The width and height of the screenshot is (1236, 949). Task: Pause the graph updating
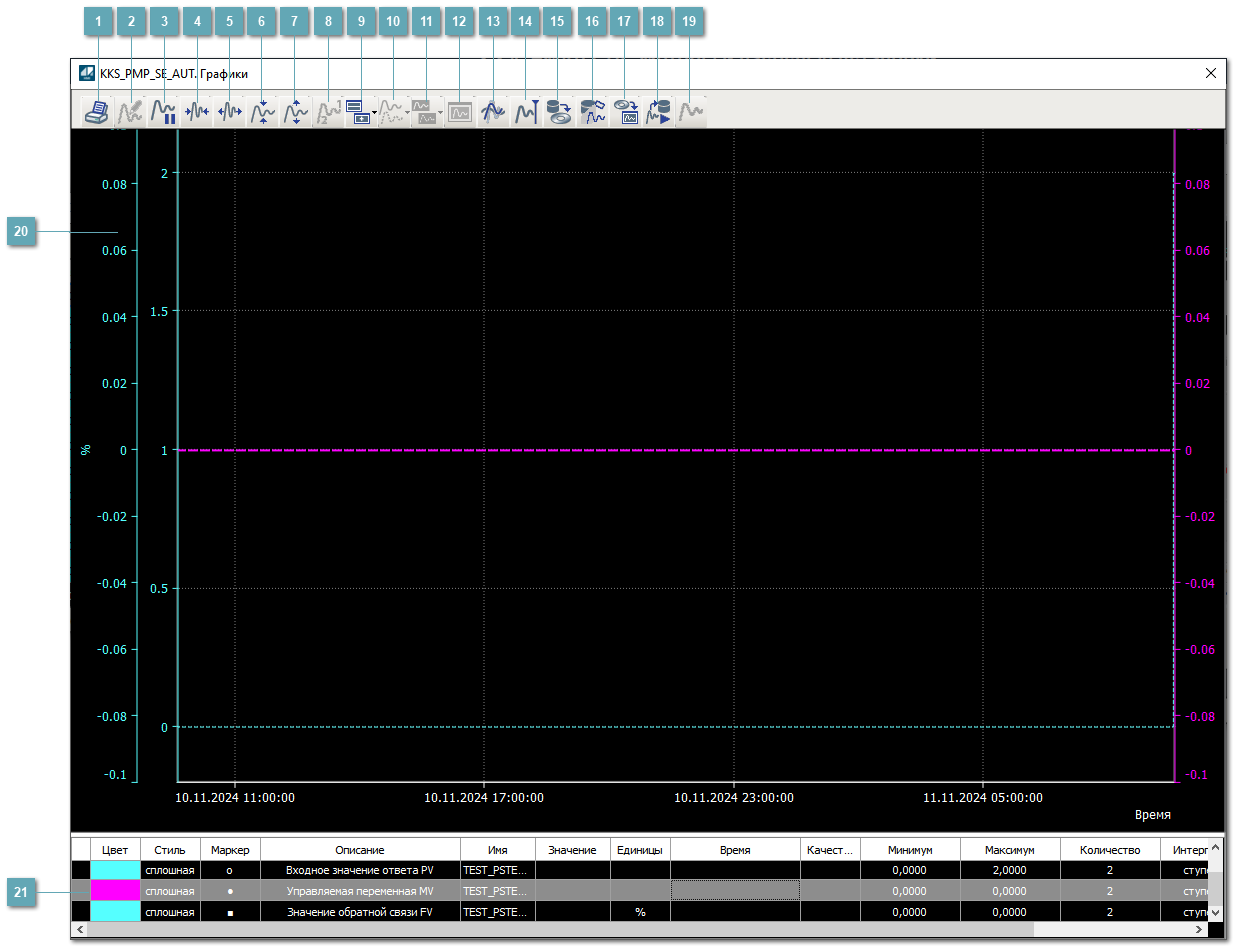pyautogui.click(x=163, y=112)
